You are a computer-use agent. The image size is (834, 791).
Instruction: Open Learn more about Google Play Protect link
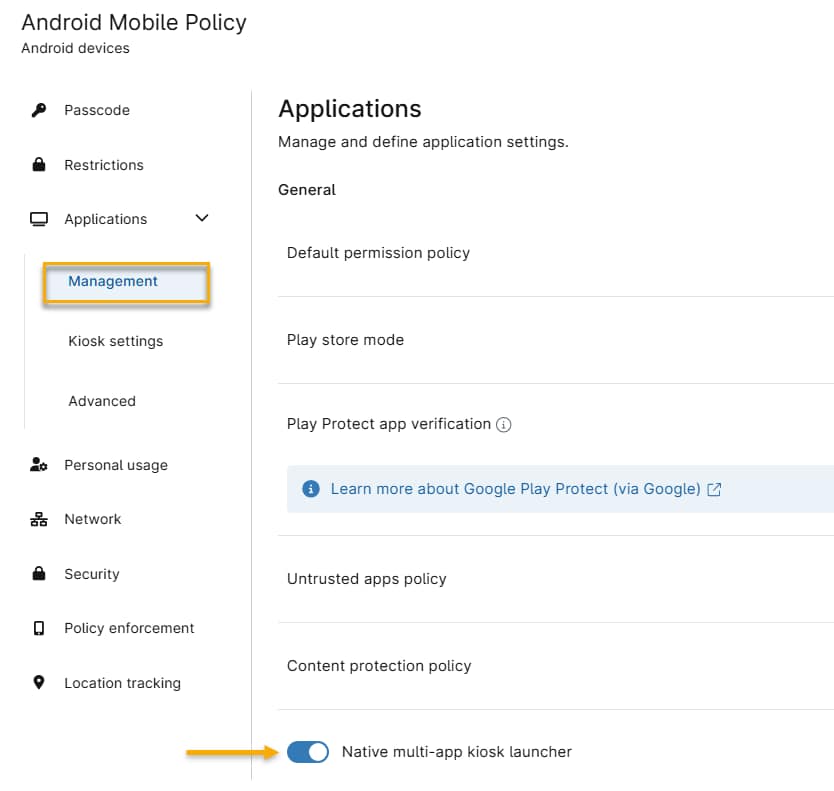click(515, 488)
